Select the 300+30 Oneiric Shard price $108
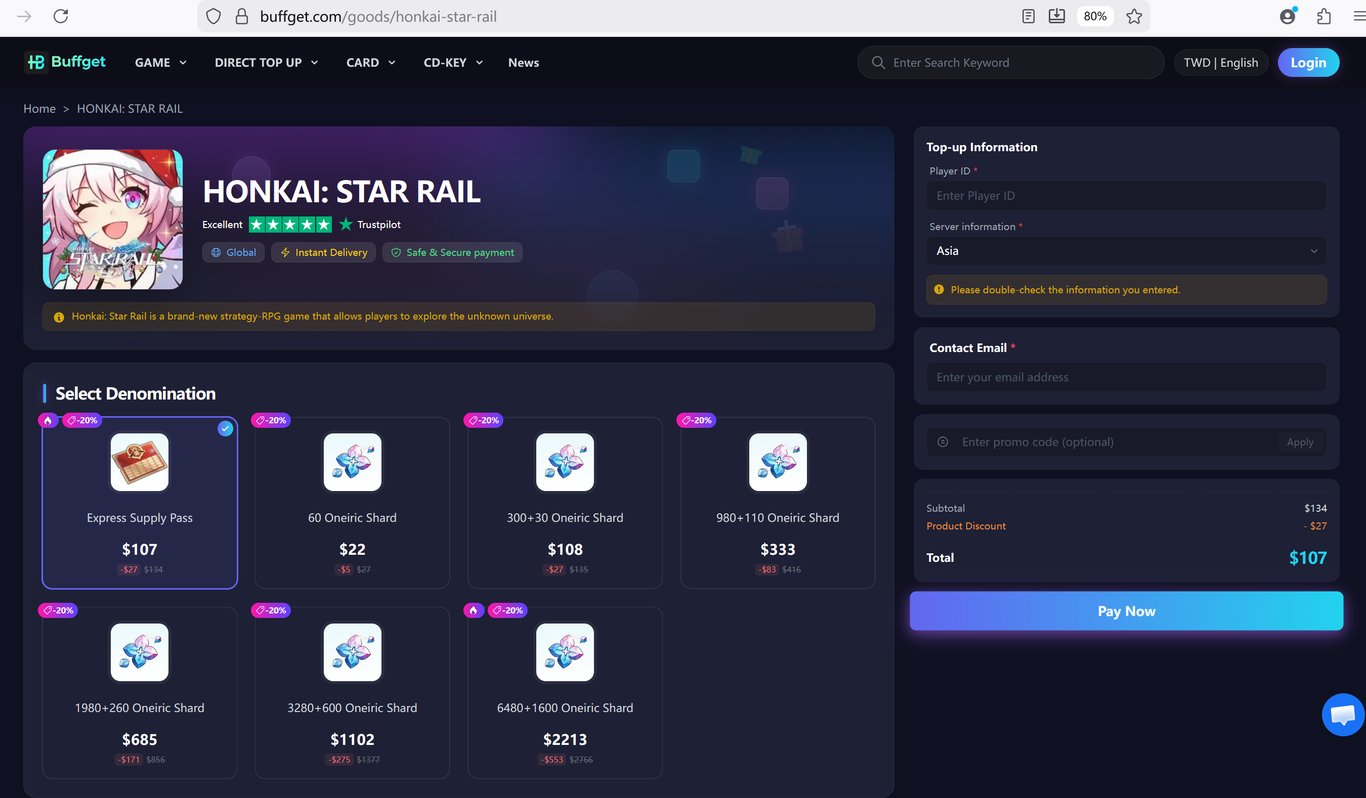 pos(565,549)
